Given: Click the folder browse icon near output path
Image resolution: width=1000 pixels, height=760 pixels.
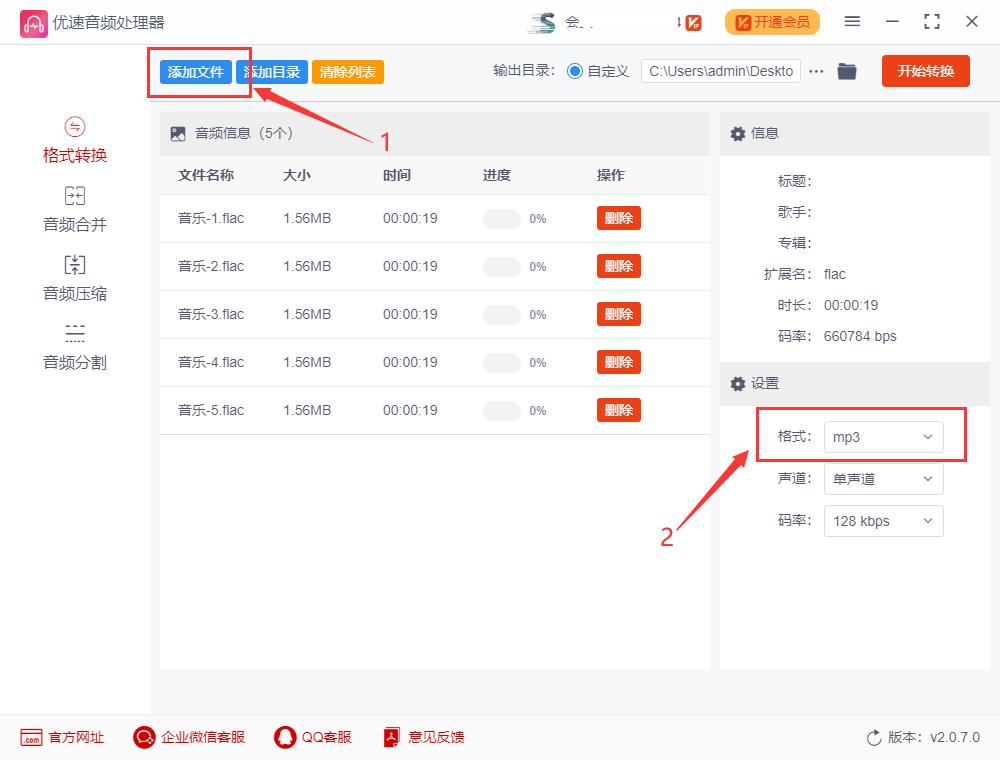Looking at the screenshot, I should [x=847, y=71].
